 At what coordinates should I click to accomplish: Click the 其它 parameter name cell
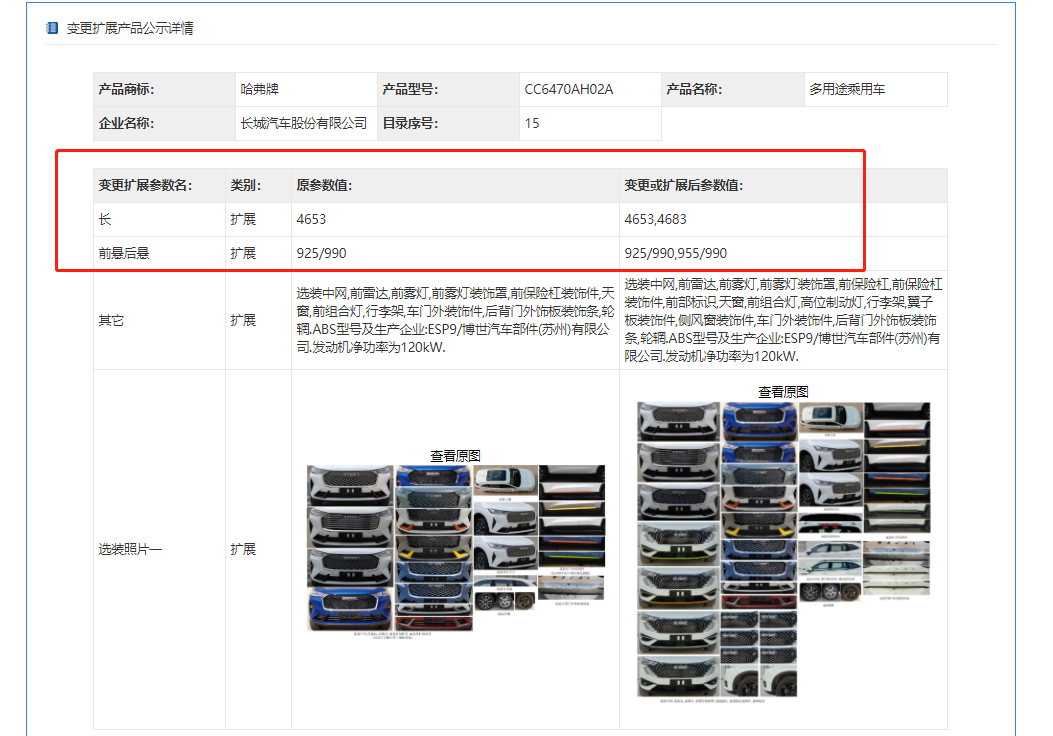(x=159, y=320)
